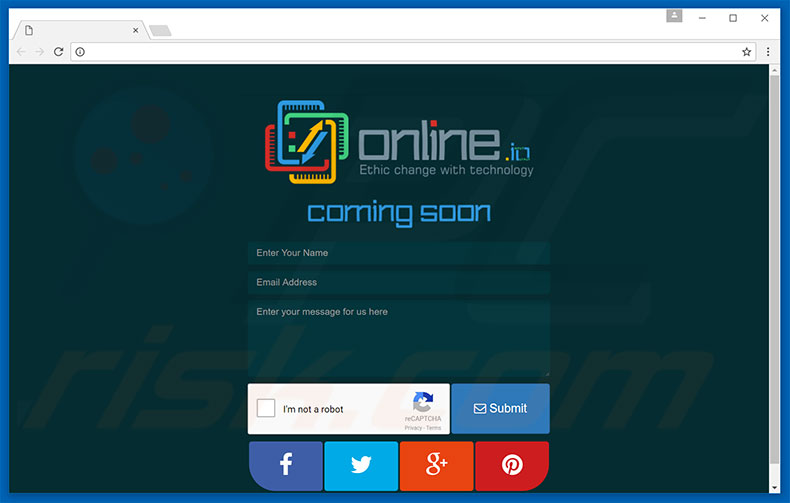This screenshot has width=790, height=503.
Task: Open the Facebook social button
Action: point(286,466)
